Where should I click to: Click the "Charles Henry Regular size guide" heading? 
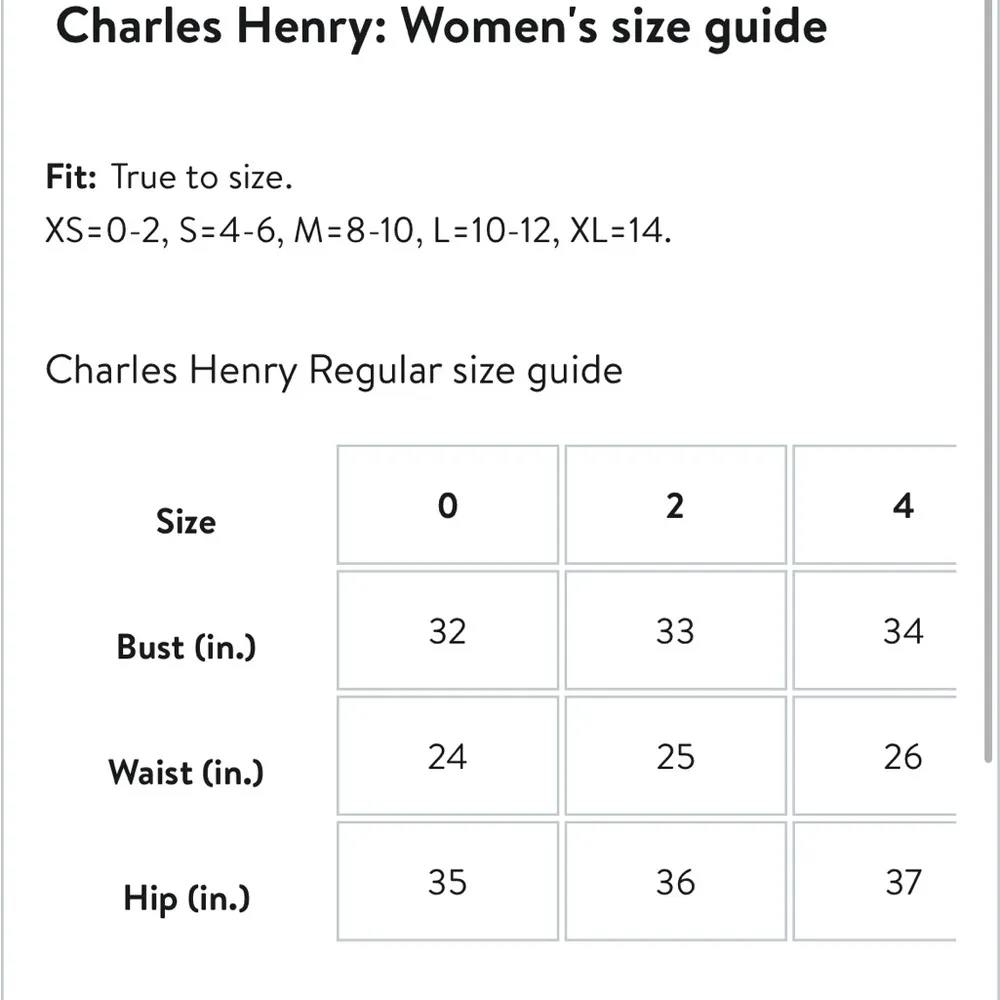point(334,370)
